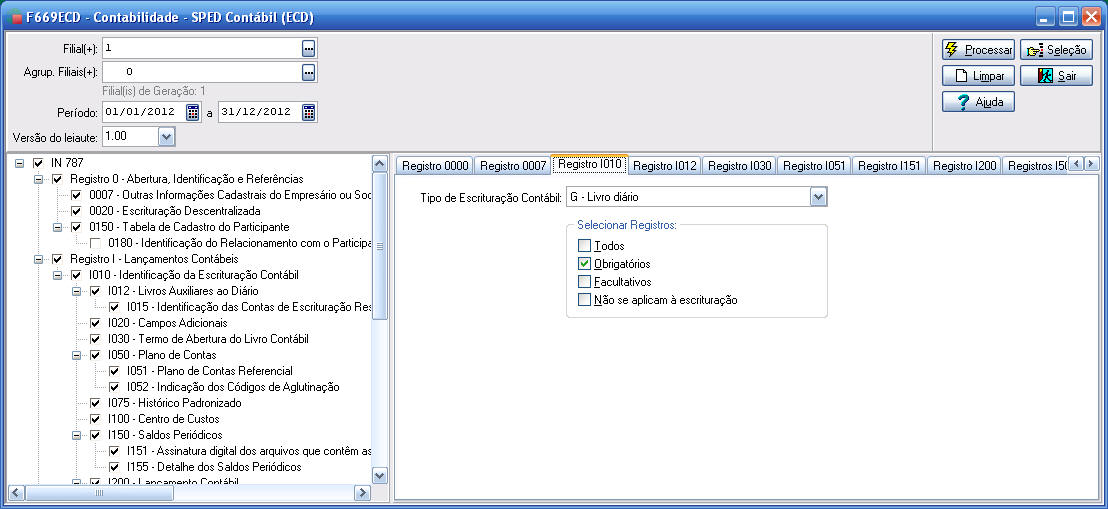Open the Agrup. Filiais lookup ellipsis button
Image resolution: width=1108 pixels, height=509 pixels.
309,71
